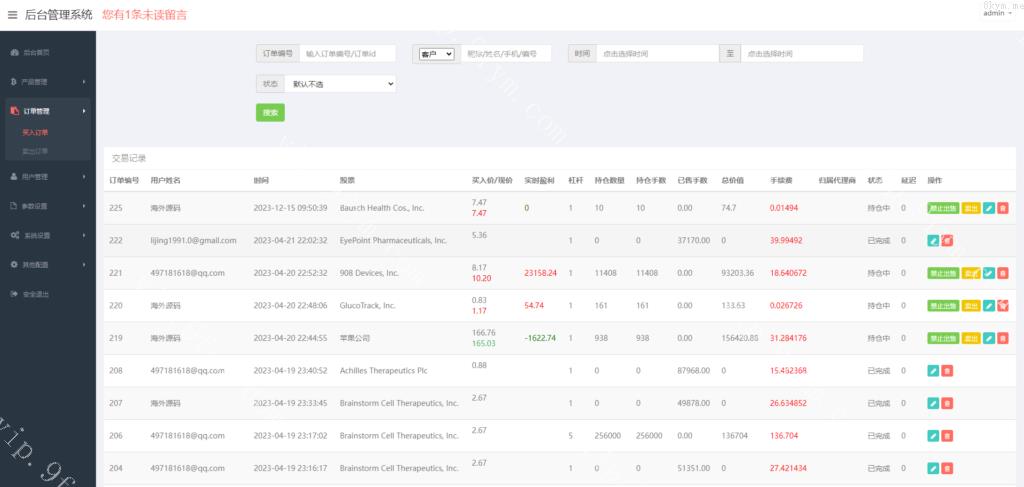Click the red delete icon for order 225
The width and height of the screenshot is (1024, 487).
tap(1003, 208)
